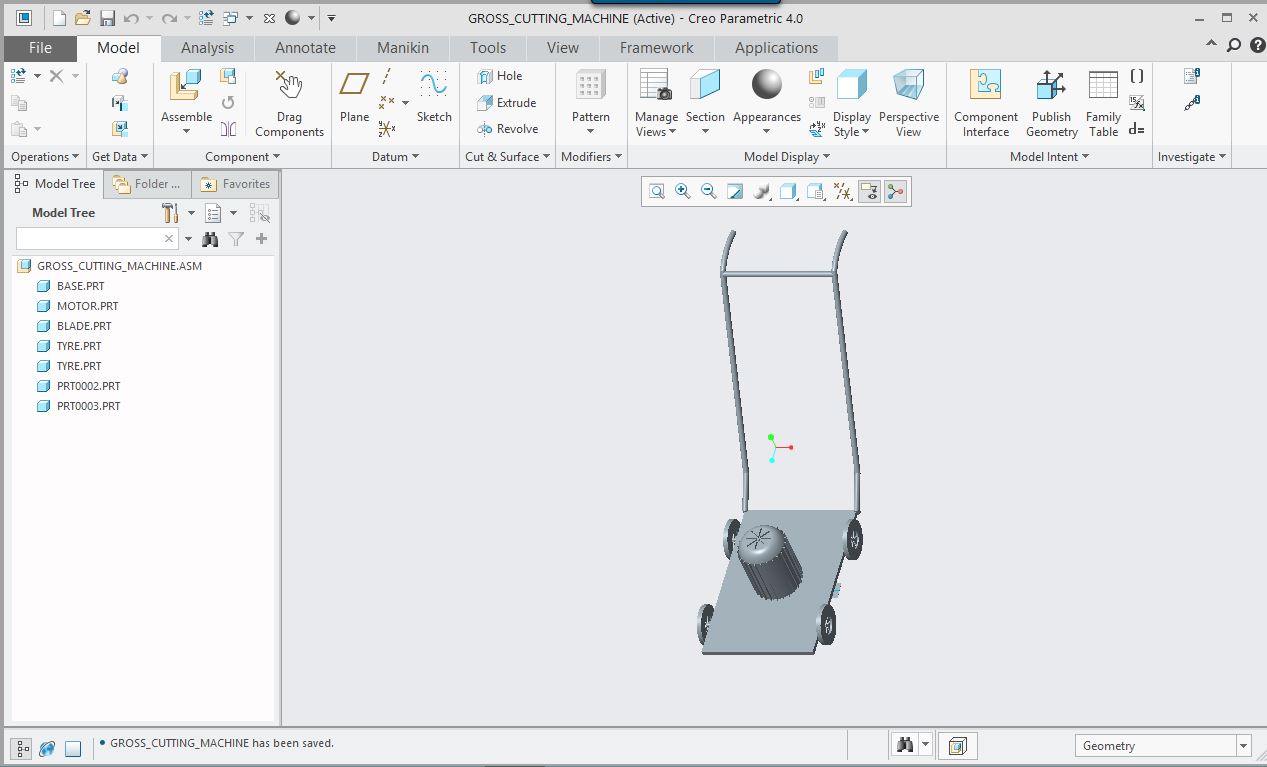Toggle Spin Center display

click(x=895, y=191)
